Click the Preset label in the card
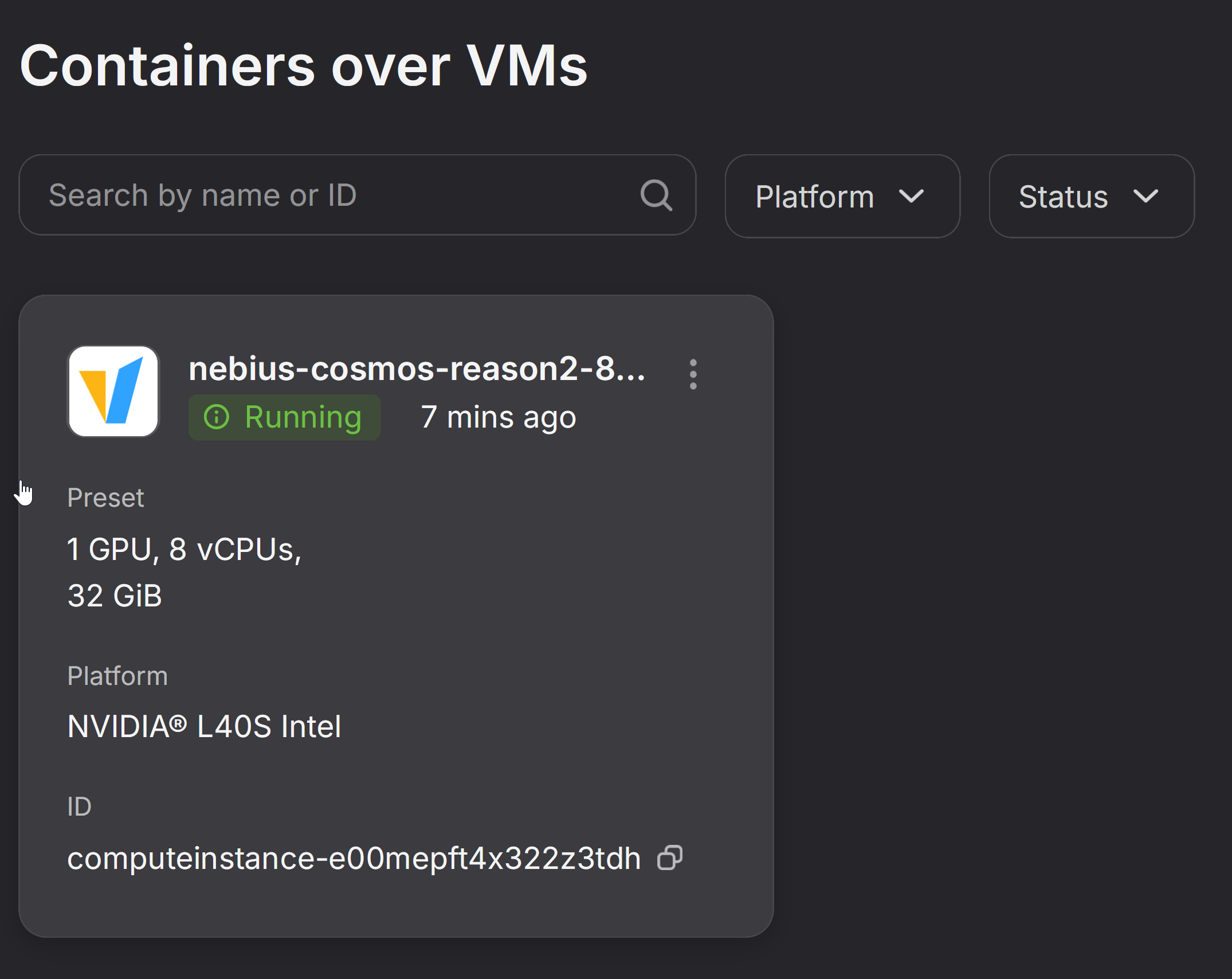 click(x=105, y=498)
